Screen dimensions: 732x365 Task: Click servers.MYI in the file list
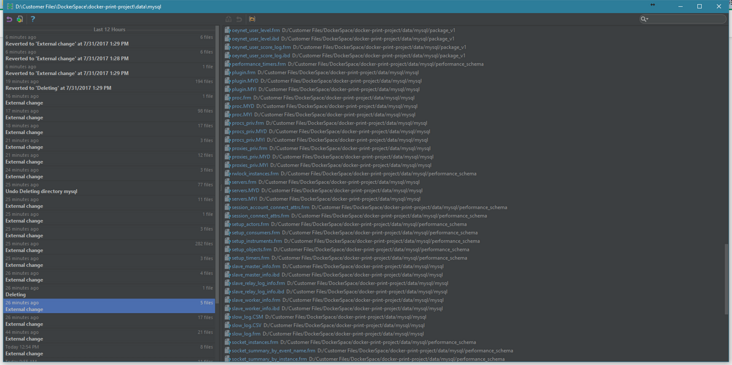245,199
